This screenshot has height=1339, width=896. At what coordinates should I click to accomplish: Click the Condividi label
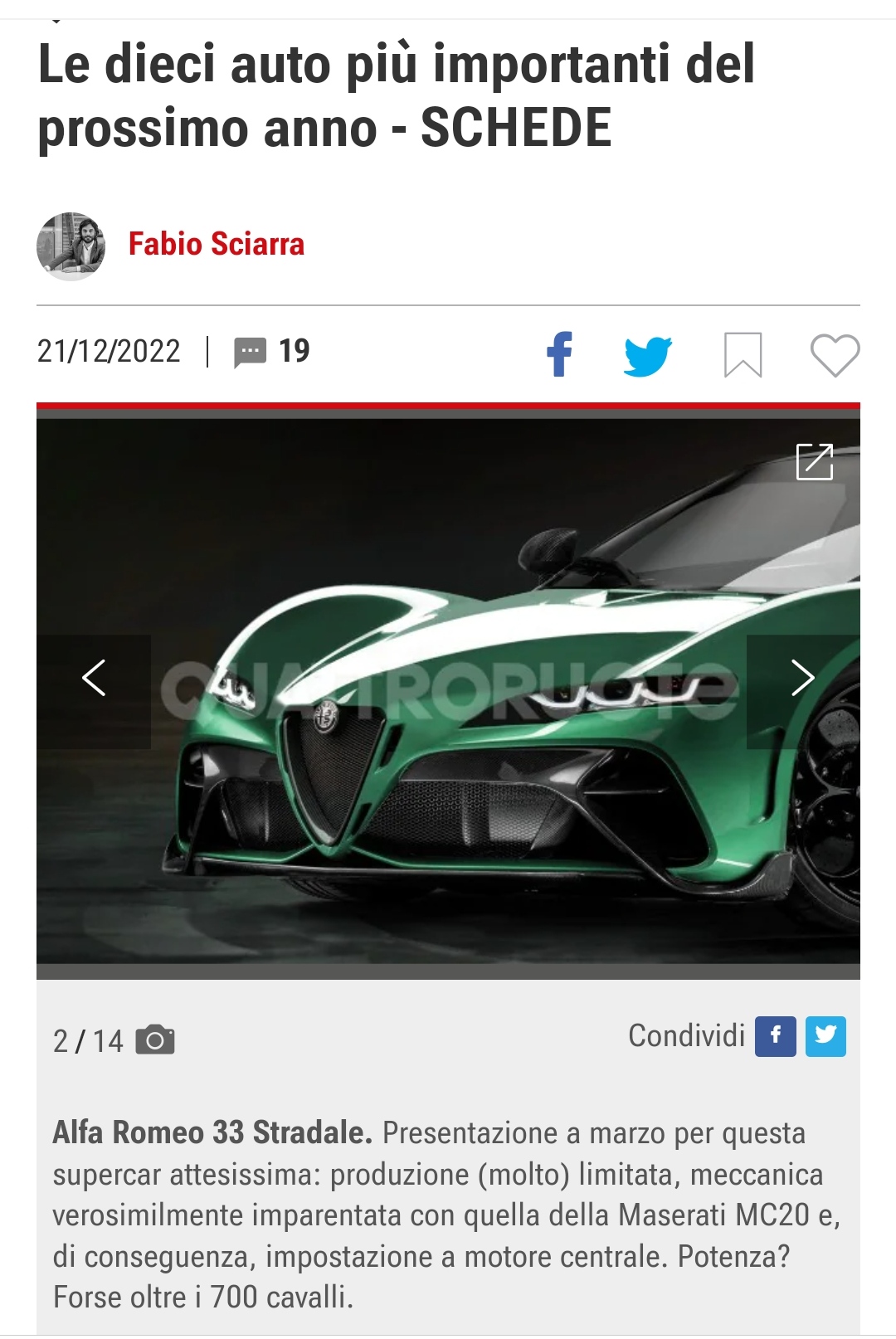pos(687,1035)
